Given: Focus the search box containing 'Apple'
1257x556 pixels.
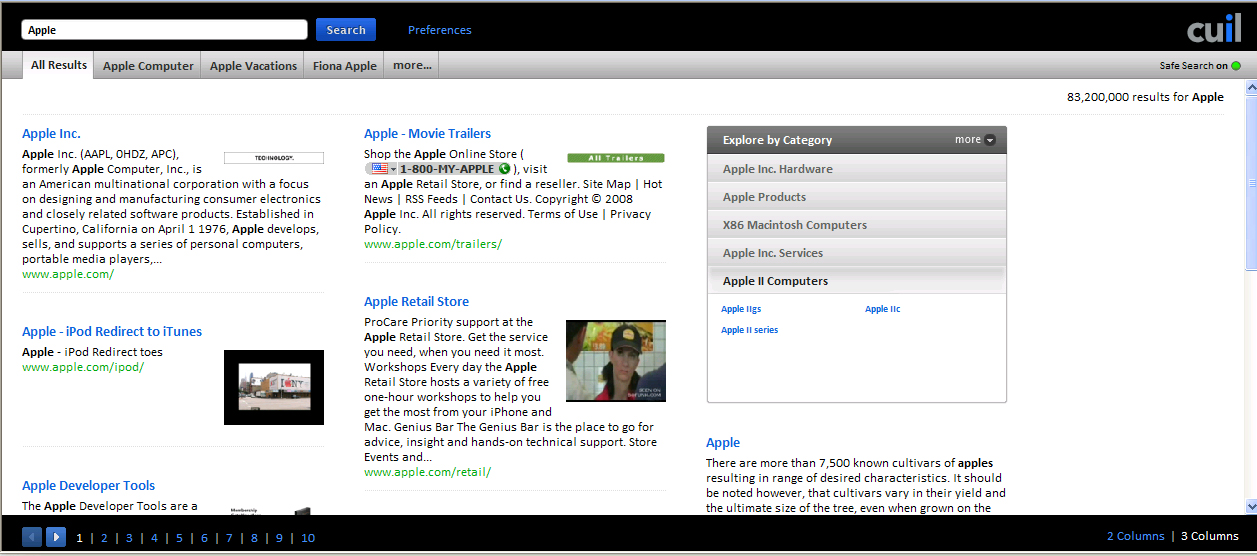Looking at the screenshot, I should (x=164, y=30).
